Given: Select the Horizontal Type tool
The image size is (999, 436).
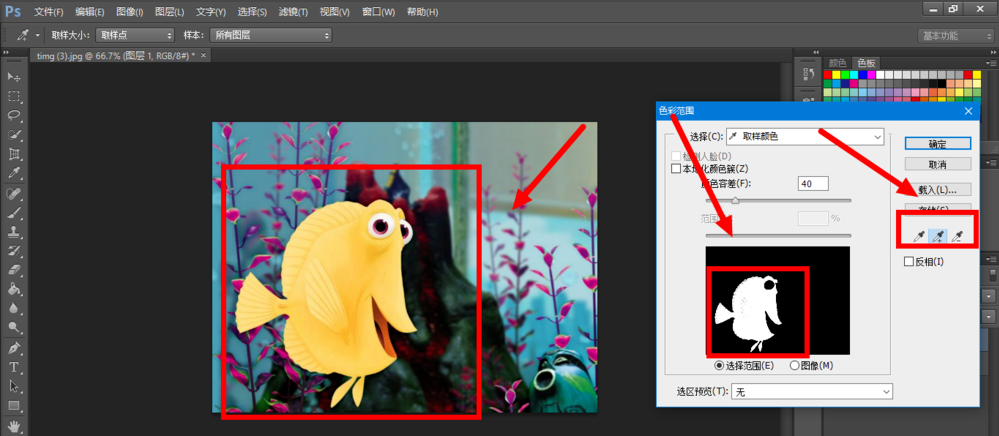Looking at the screenshot, I should (13, 367).
